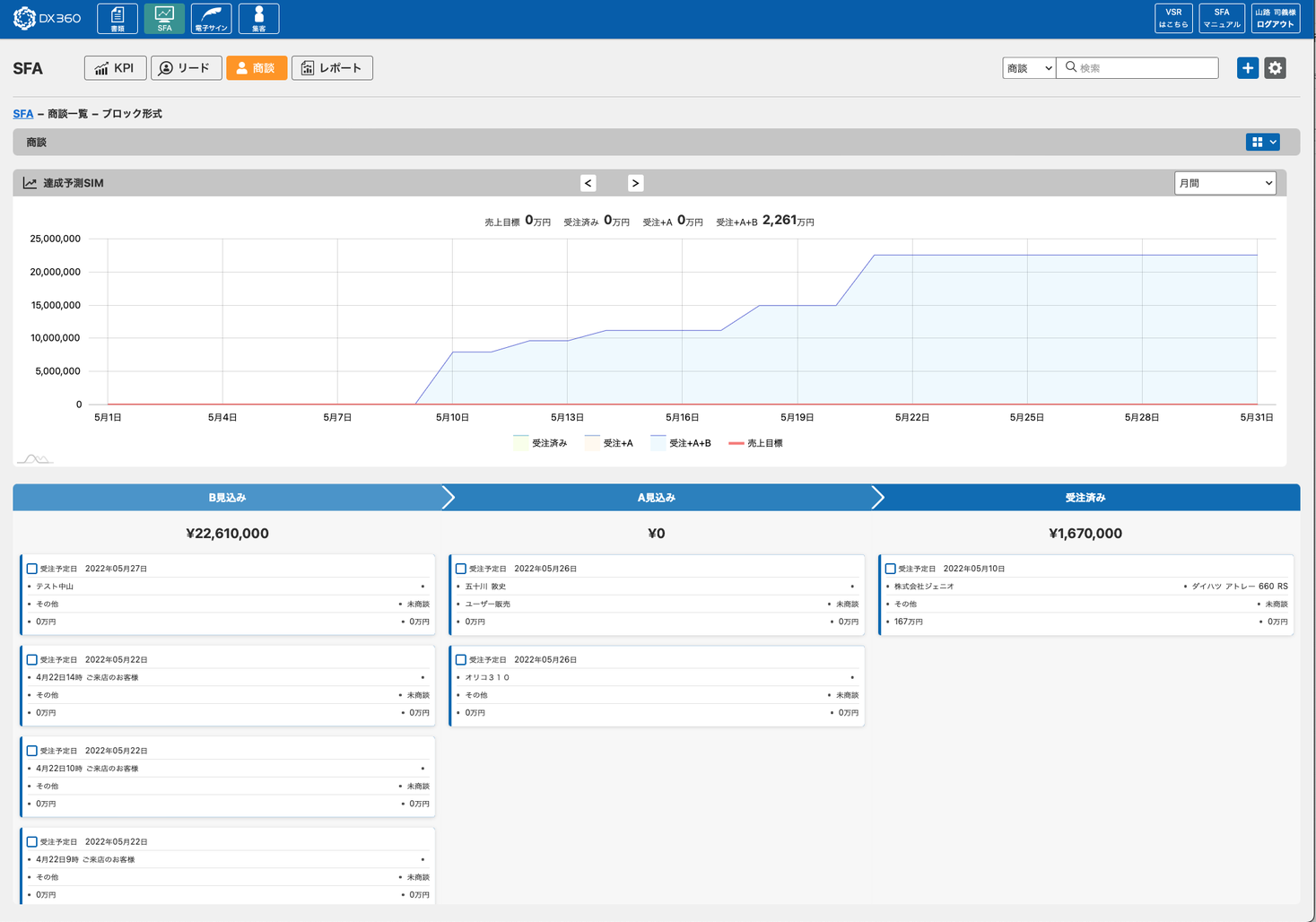Toggle the 受注+A+B legend swatch

click(659, 443)
